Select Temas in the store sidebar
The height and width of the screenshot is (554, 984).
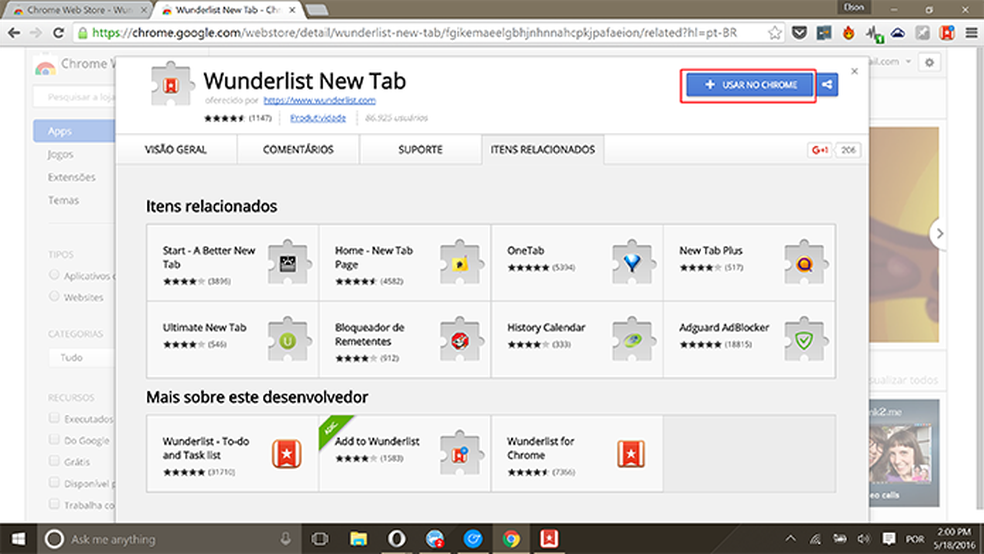[x=63, y=201]
